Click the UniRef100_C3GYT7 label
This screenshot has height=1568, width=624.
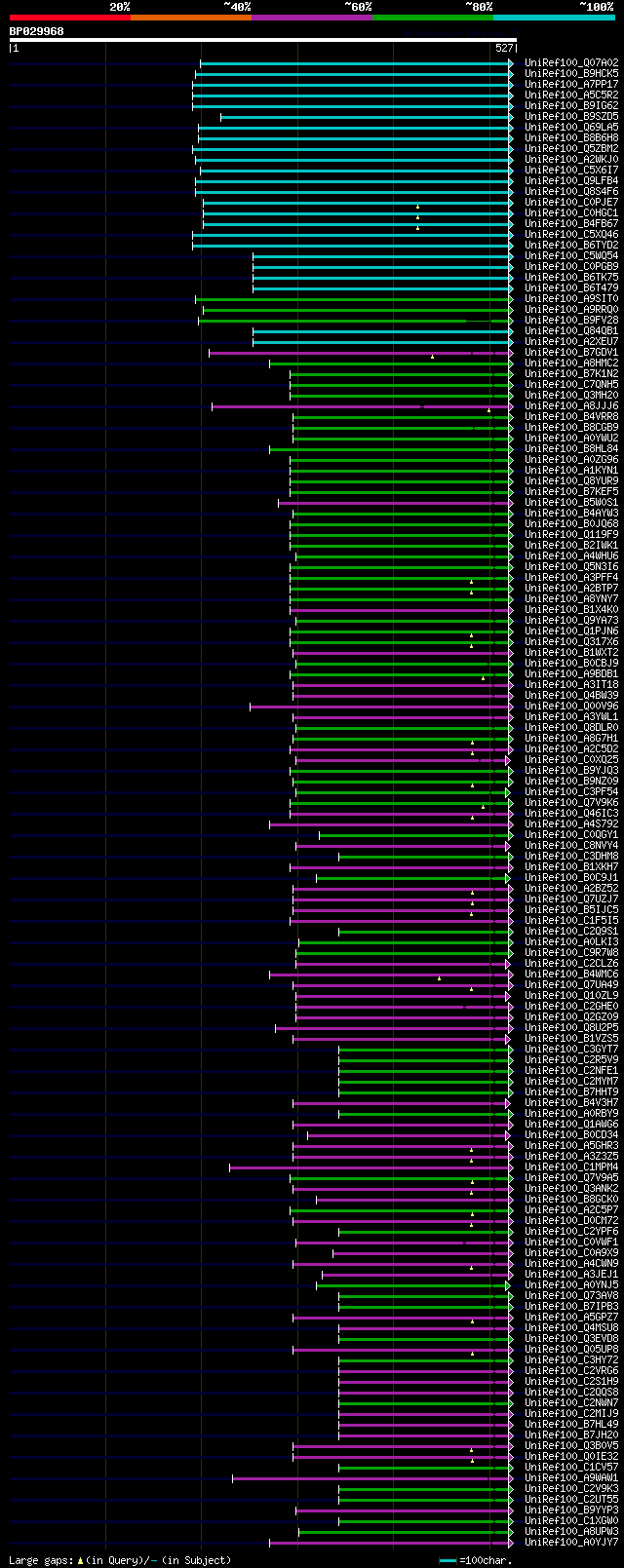click(571, 1050)
